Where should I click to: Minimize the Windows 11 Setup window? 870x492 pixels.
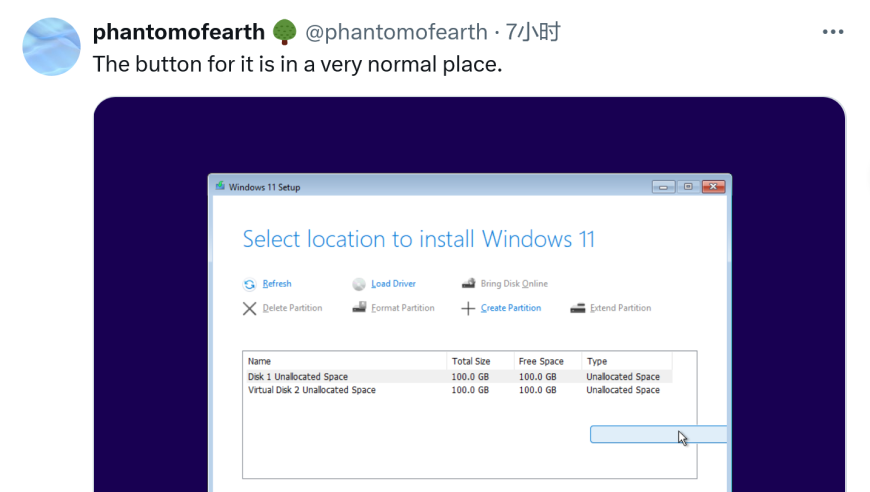(663, 187)
